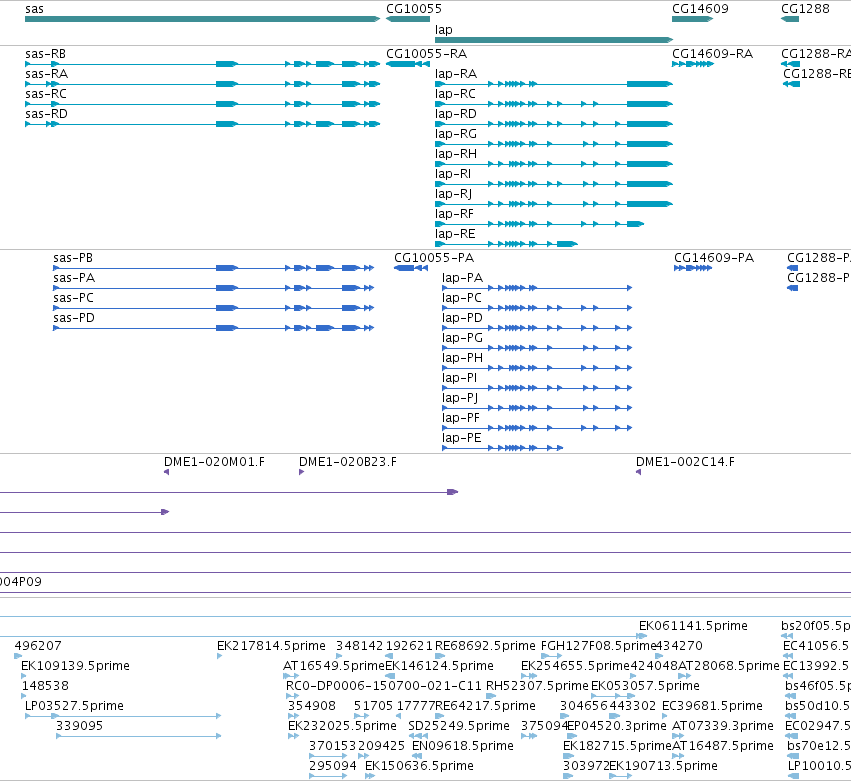Open the EK061141.5prime EST label
The image size is (851, 781).
pos(694,626)
